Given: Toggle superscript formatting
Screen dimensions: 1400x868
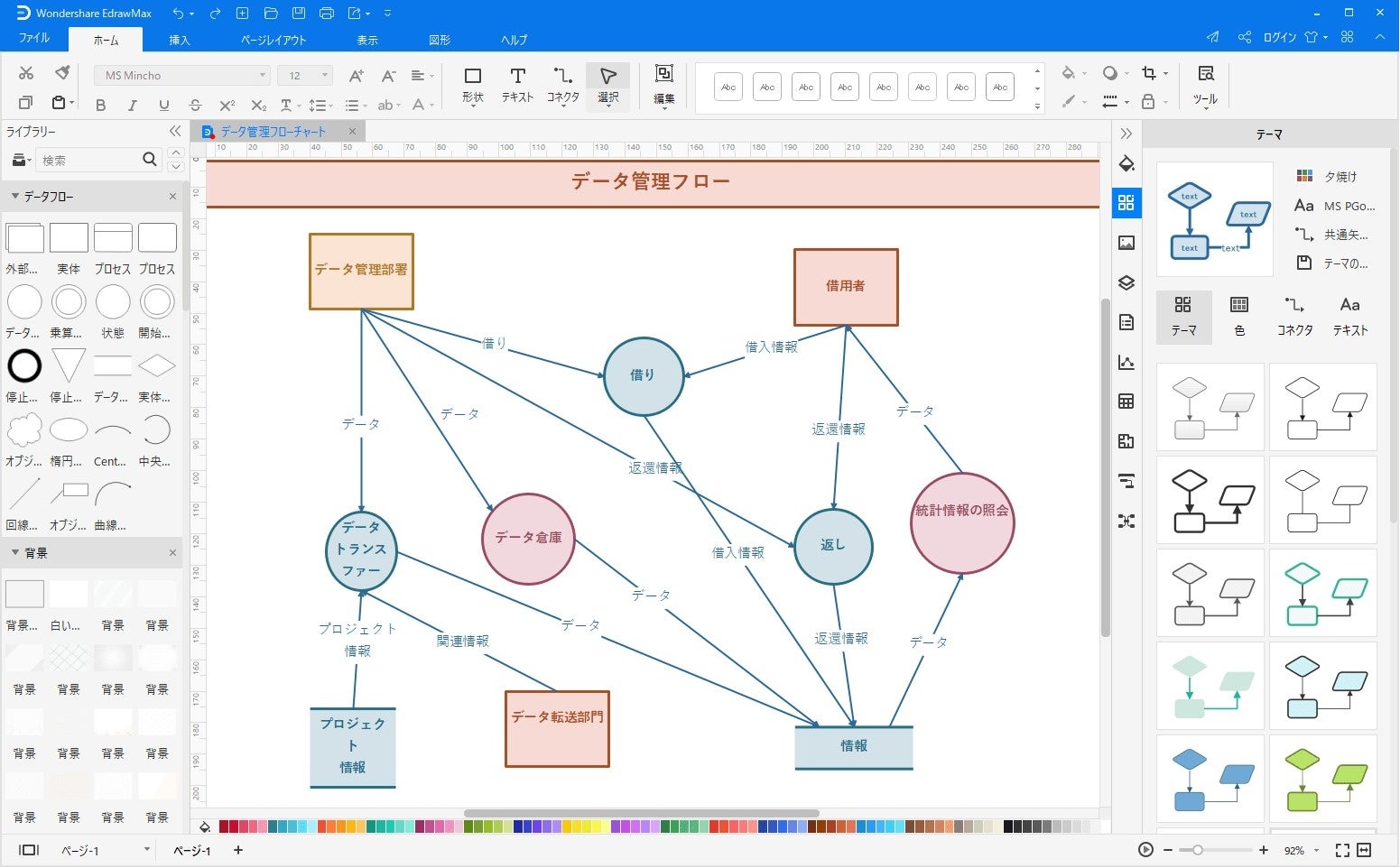Looking at the screenshot, I should 227,106.
